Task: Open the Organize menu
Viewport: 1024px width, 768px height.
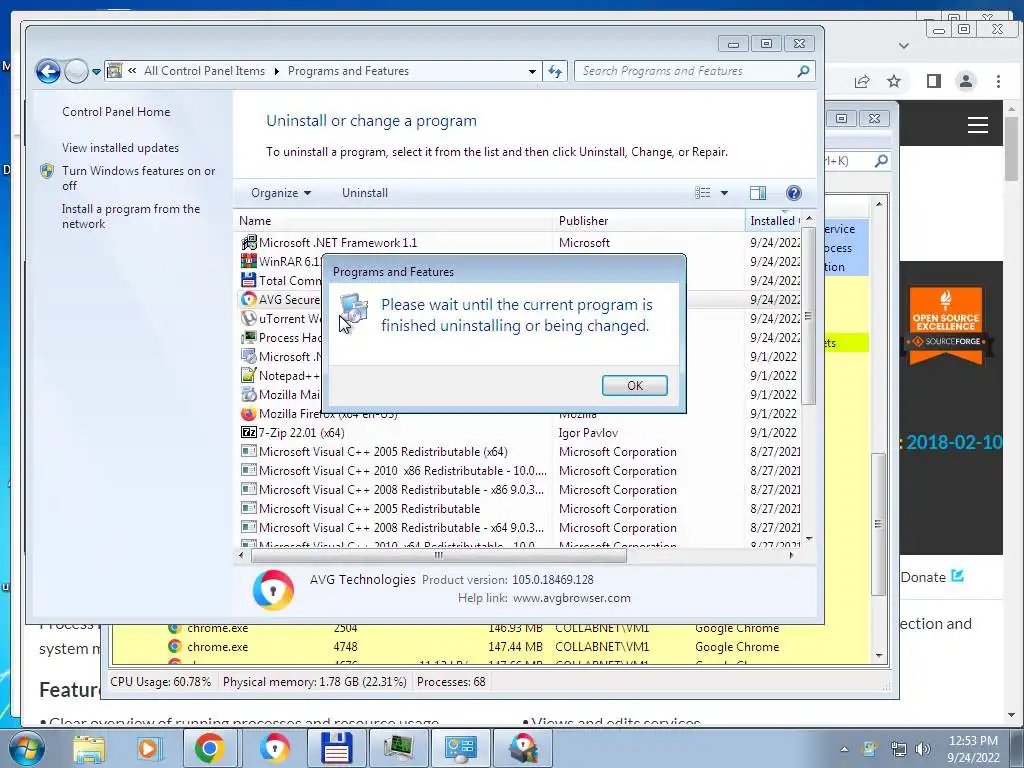Action: pos(281,193)
